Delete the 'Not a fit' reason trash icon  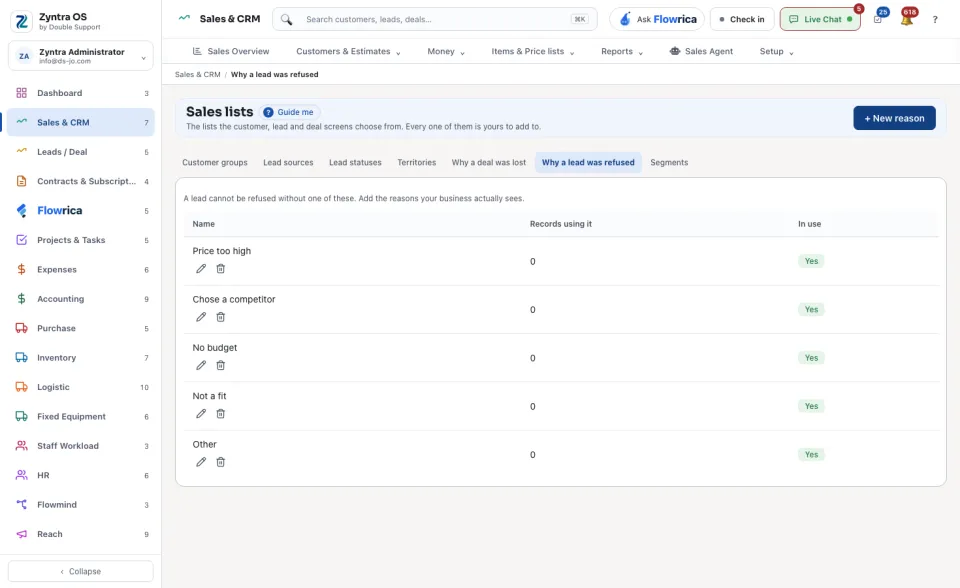[220, 414]
